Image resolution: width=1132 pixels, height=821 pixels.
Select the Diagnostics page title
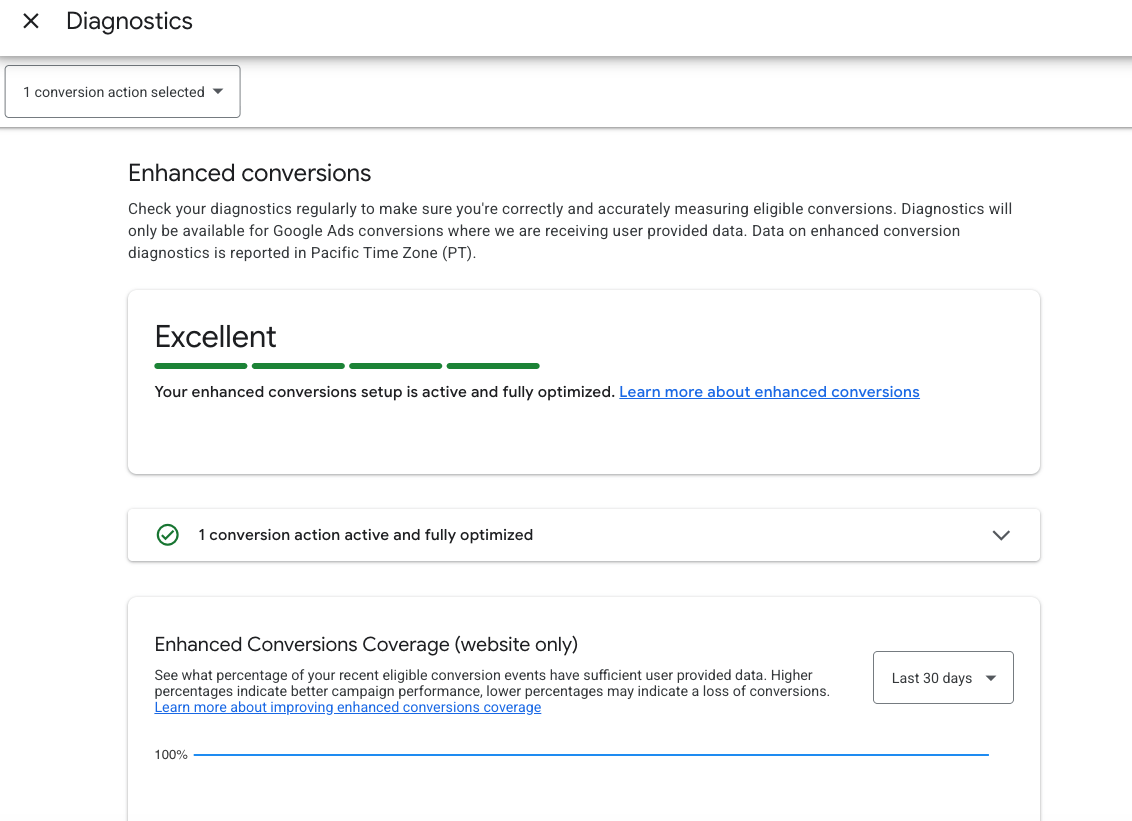pos(129,21)
